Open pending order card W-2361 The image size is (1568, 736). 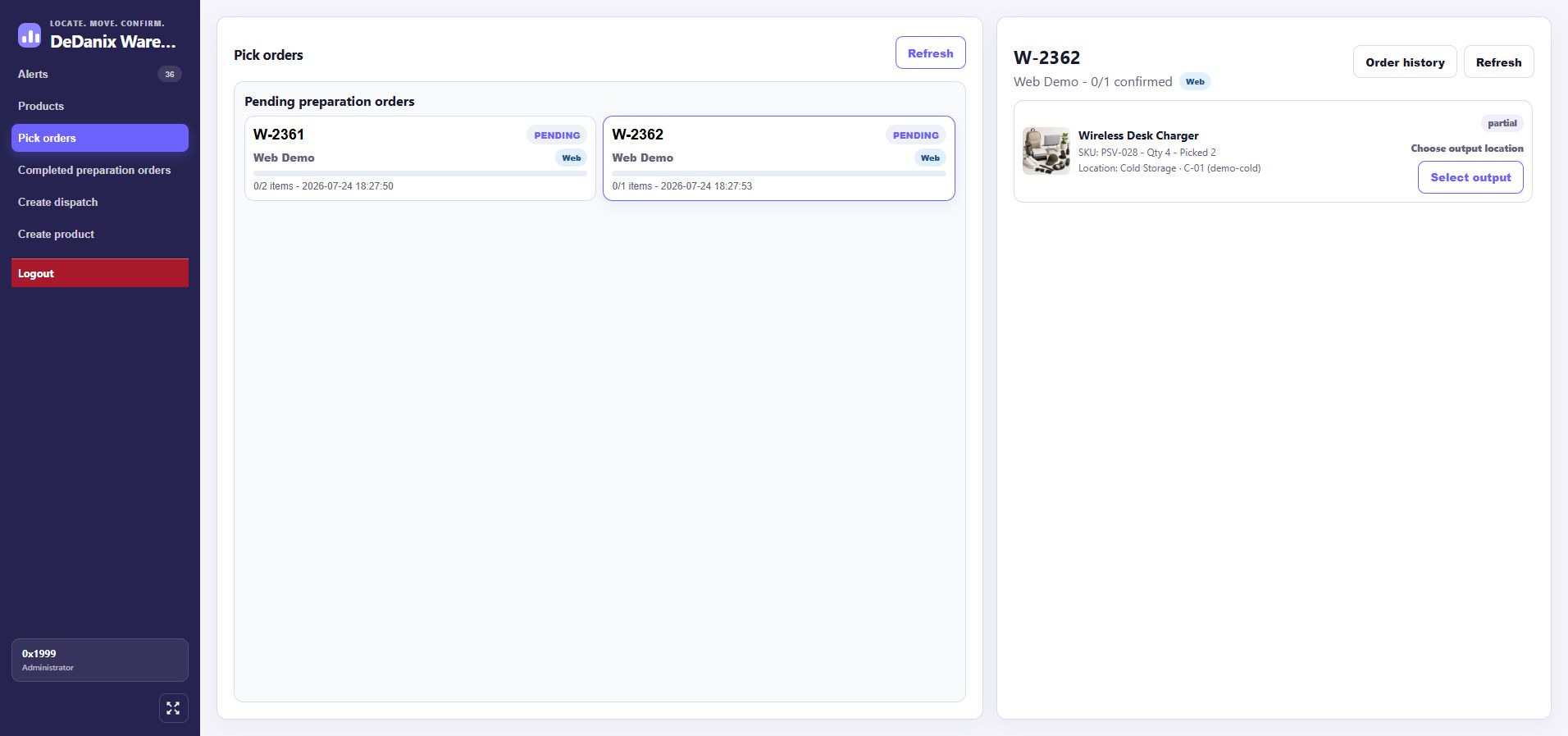[x=420, y=158]
